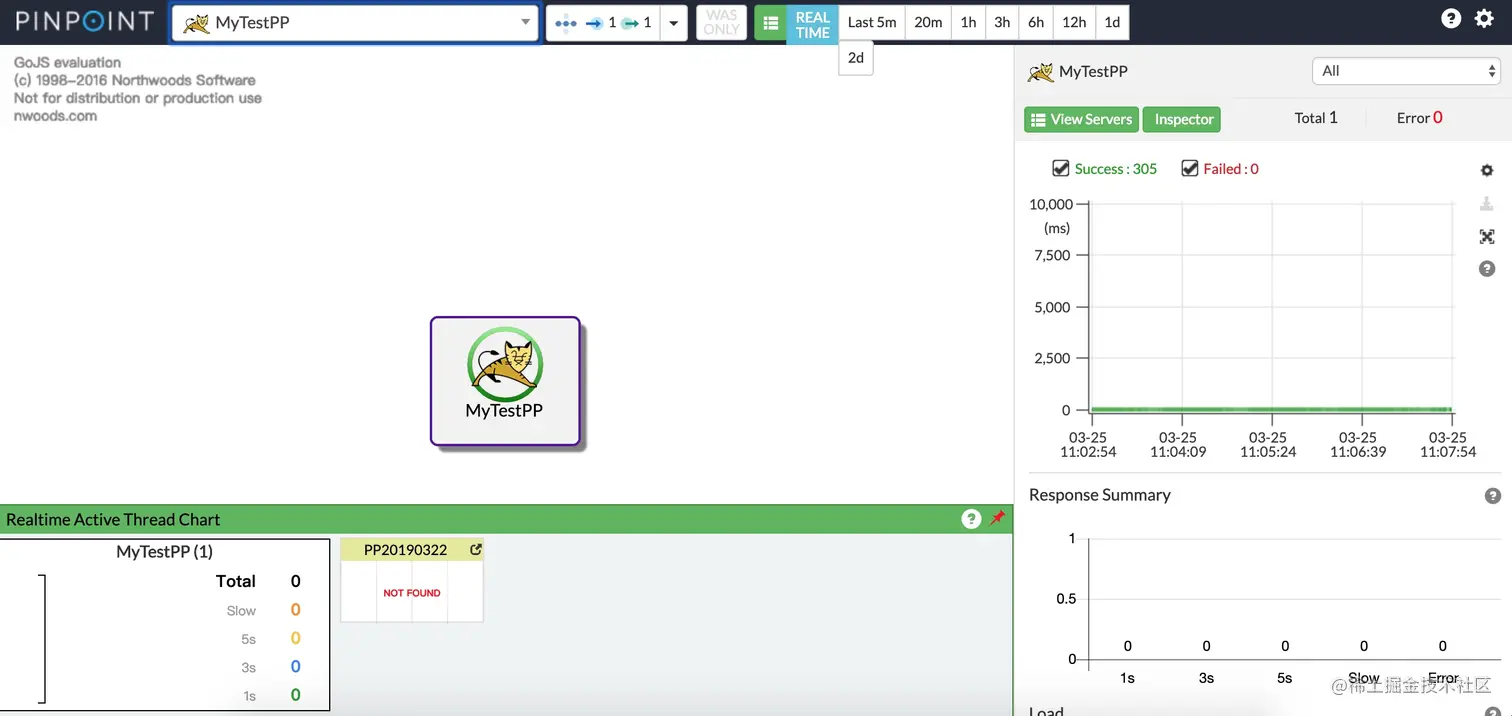Click the Realtime Active Thread Chart title
This screenshot has width=1512, height=716.
113,519
